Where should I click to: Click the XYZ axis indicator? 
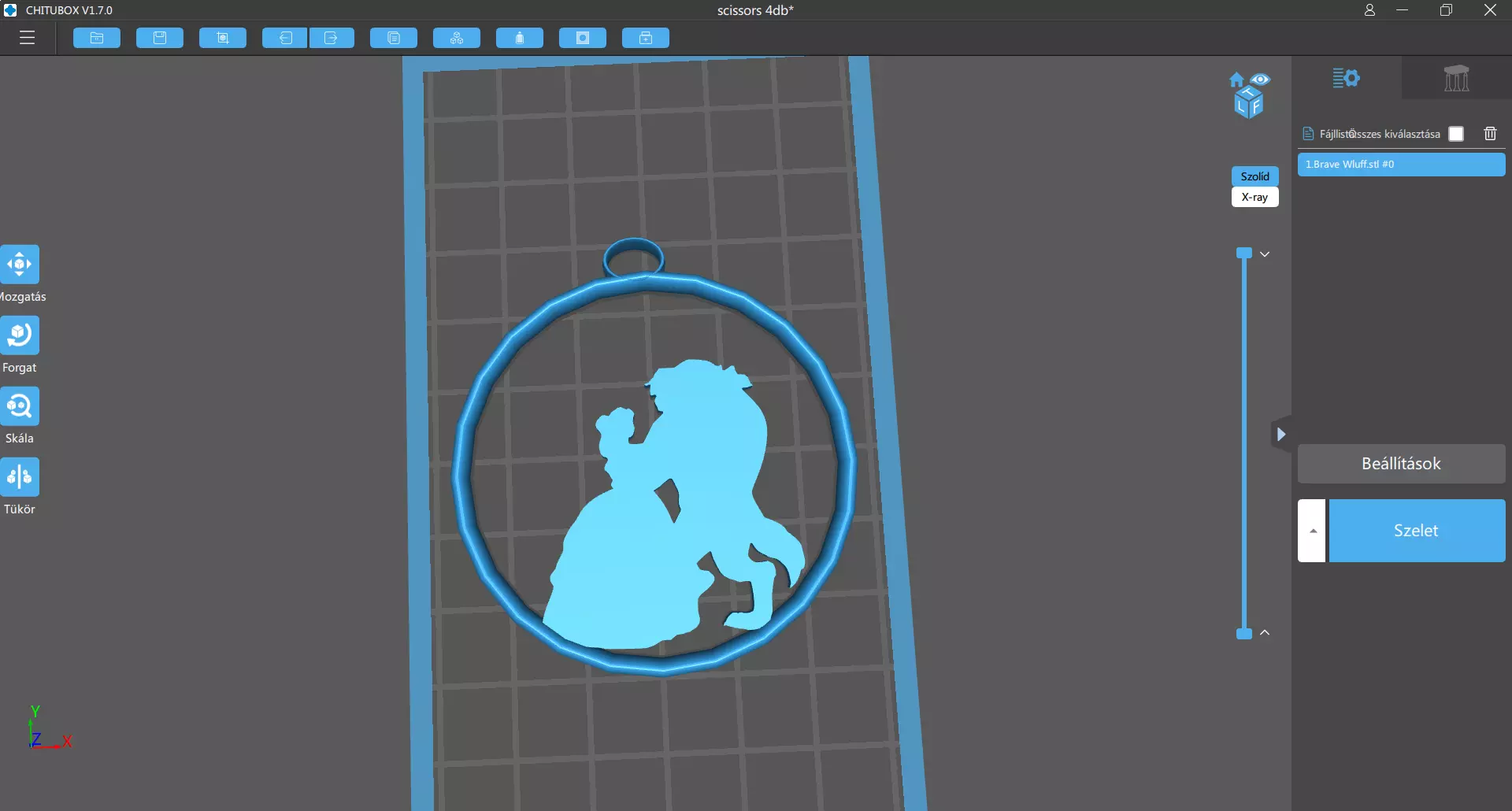pos(49,728)
